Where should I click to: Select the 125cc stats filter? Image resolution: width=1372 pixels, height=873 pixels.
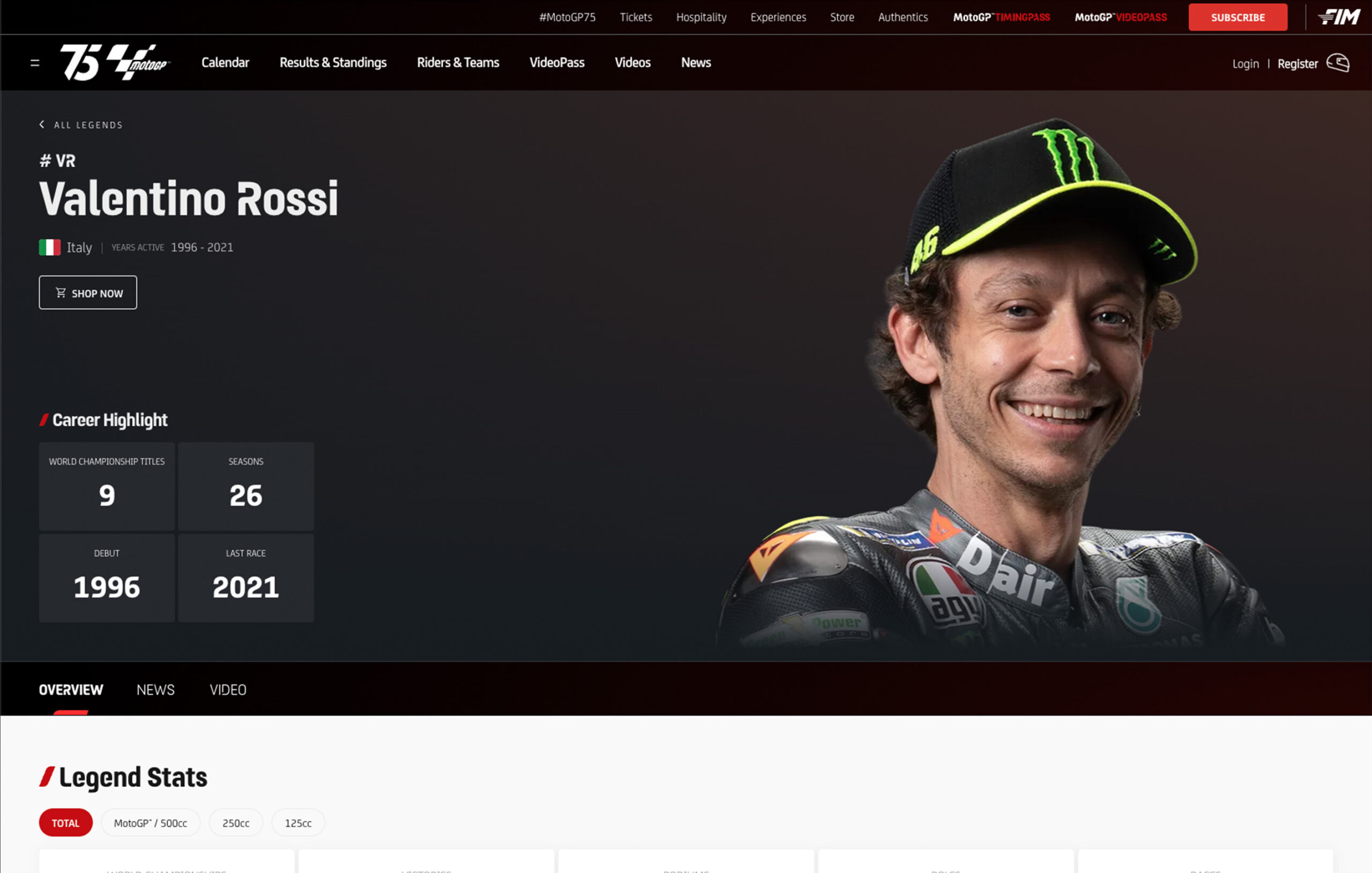click(x=298, y=823)
